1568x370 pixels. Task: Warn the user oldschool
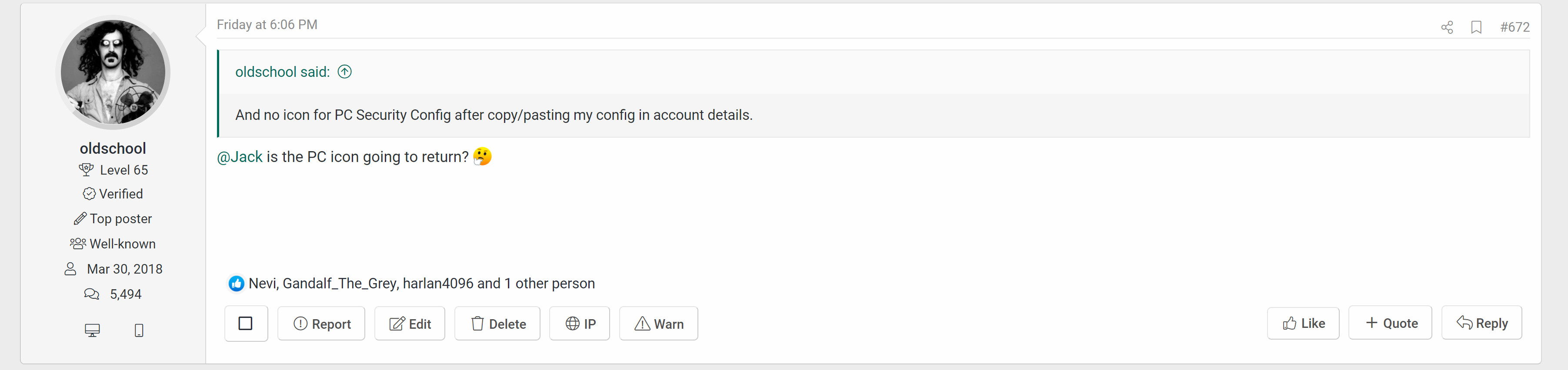[x=659, y=323]
